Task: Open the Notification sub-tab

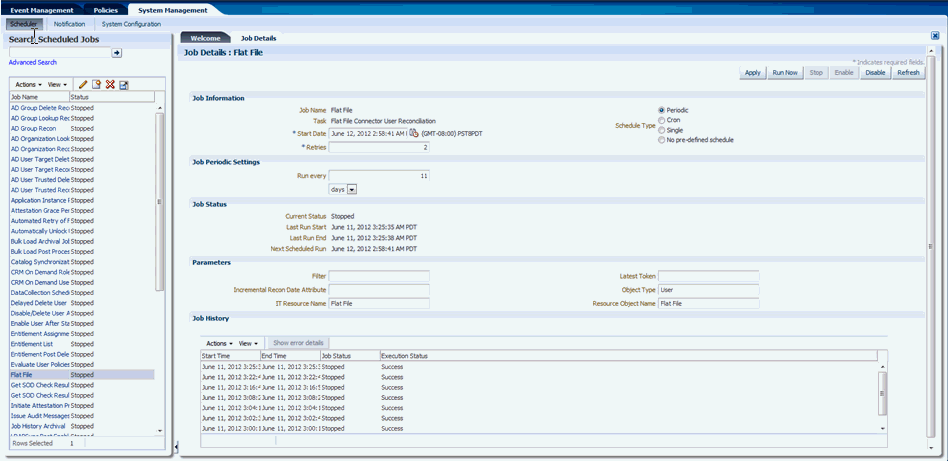Action: (69, 24)
